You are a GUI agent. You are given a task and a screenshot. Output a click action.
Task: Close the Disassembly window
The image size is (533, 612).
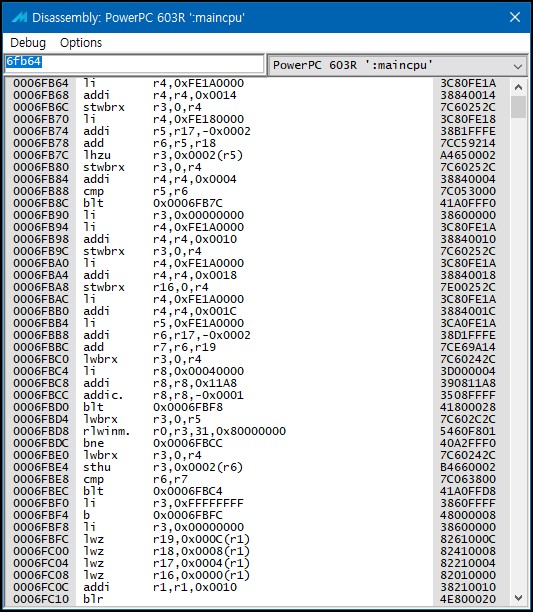(515, 17)
